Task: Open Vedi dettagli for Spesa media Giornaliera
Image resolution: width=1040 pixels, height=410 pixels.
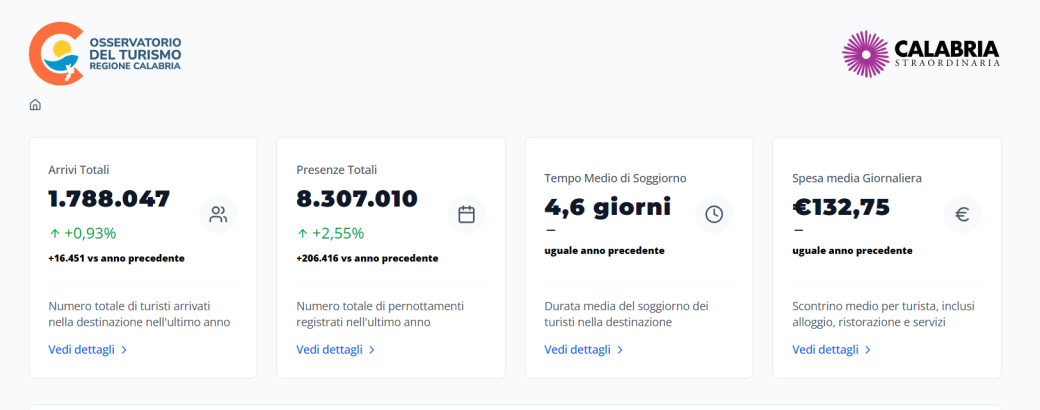Action: pos(831,350)
